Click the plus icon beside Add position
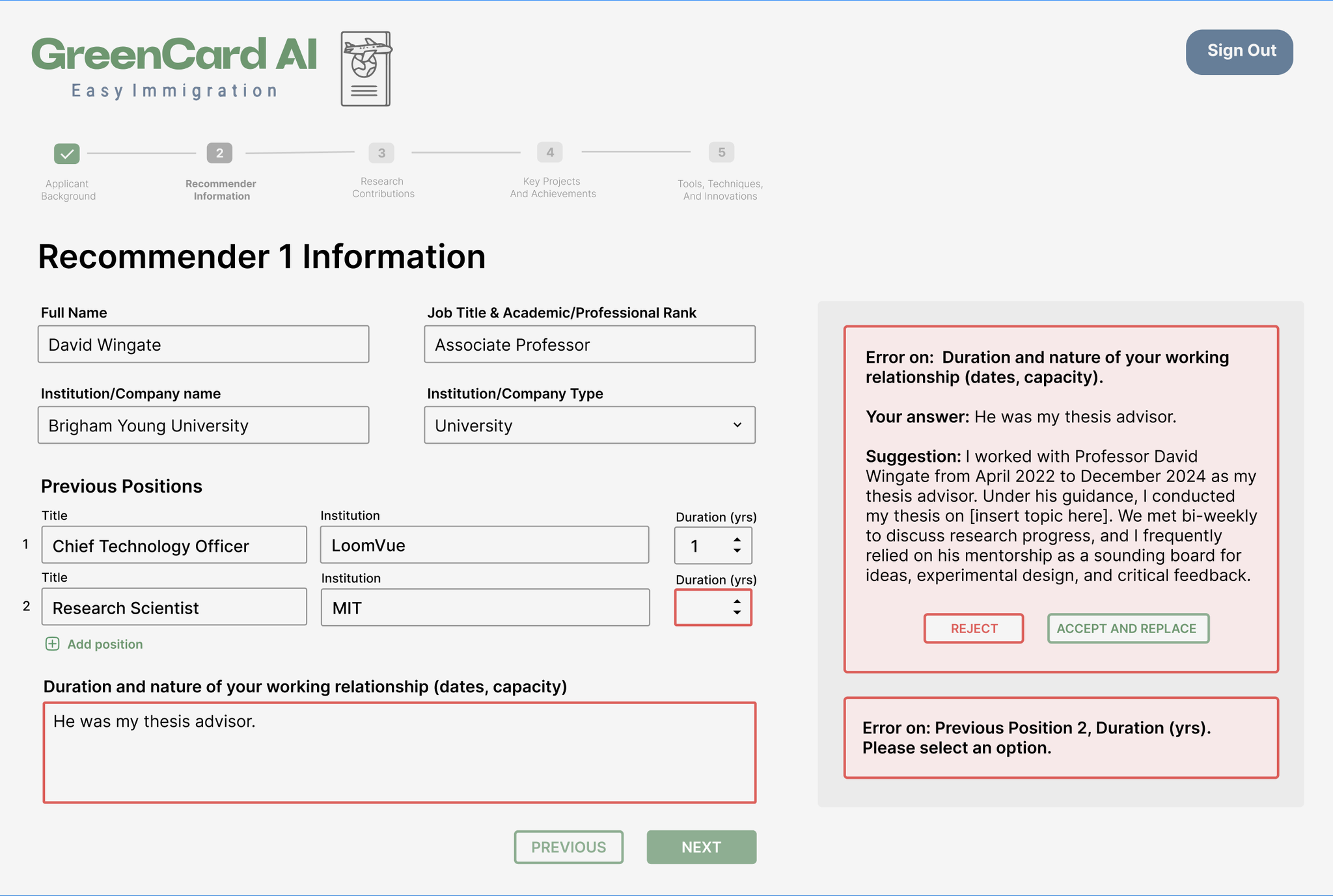The height and width of the screenshot is (896, 1333). tap(52, 644)
